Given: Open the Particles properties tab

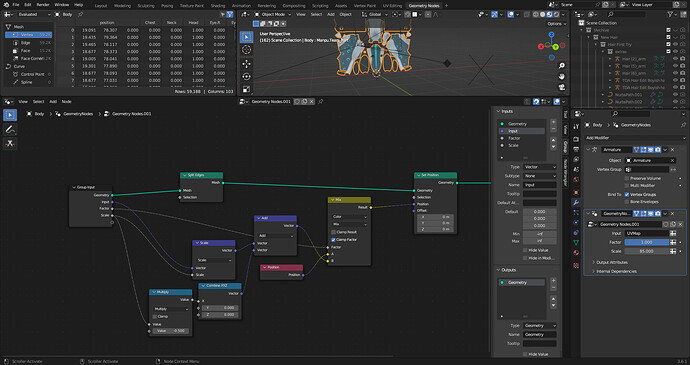Looking at the screenshot, I should (576, 213).
